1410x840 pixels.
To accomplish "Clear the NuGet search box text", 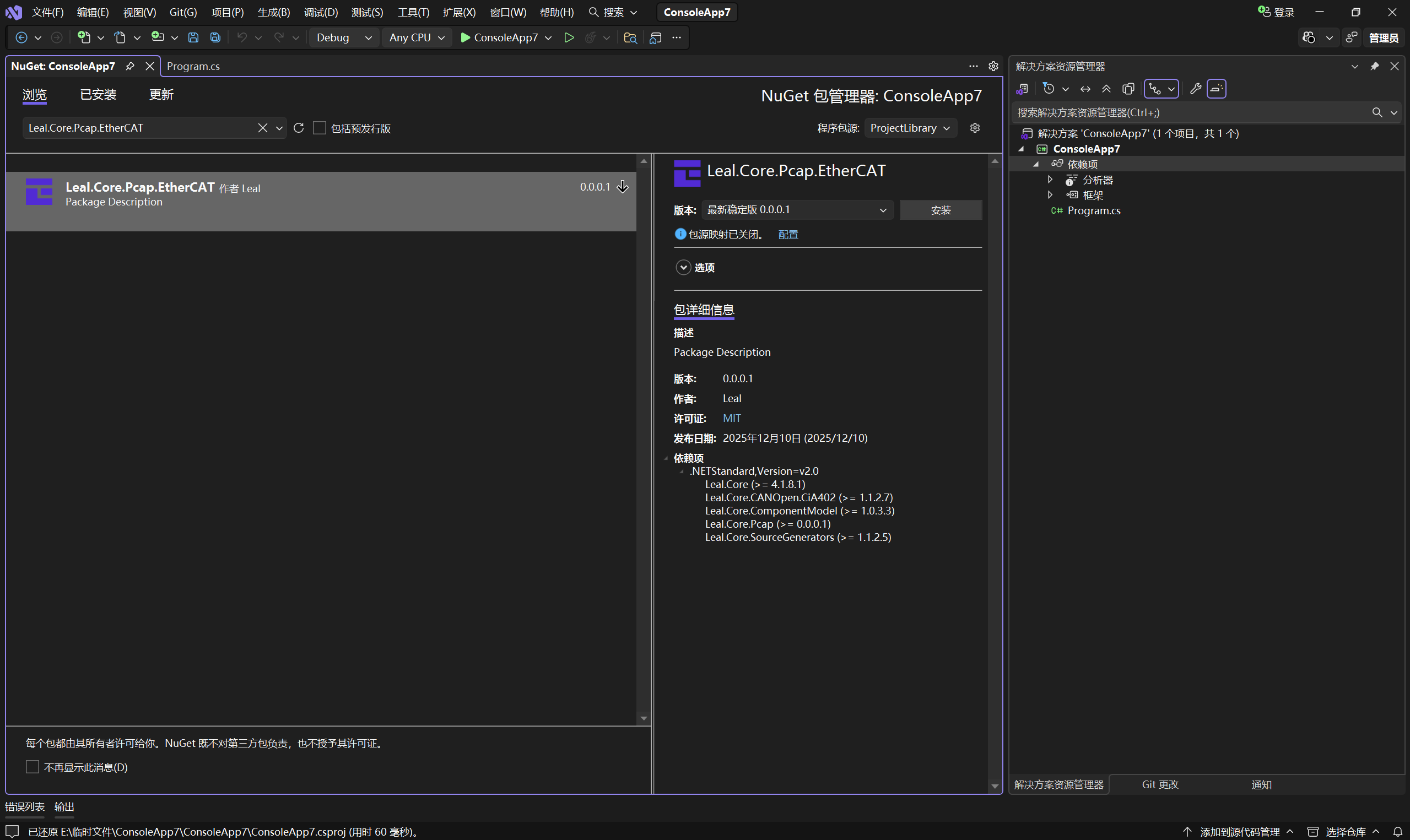I will [x=263, y=128].
